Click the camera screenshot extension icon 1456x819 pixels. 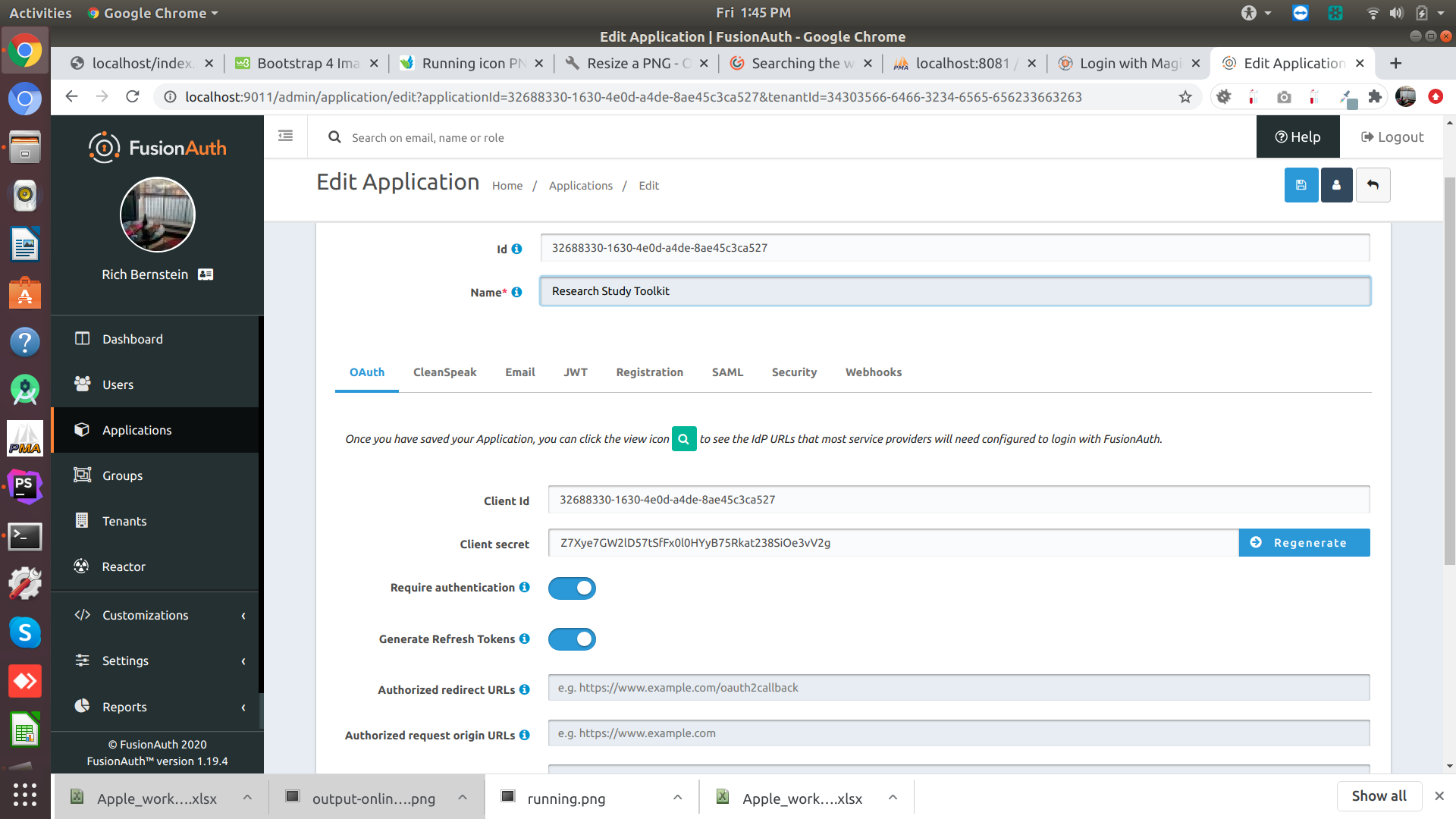point(1284,97)
